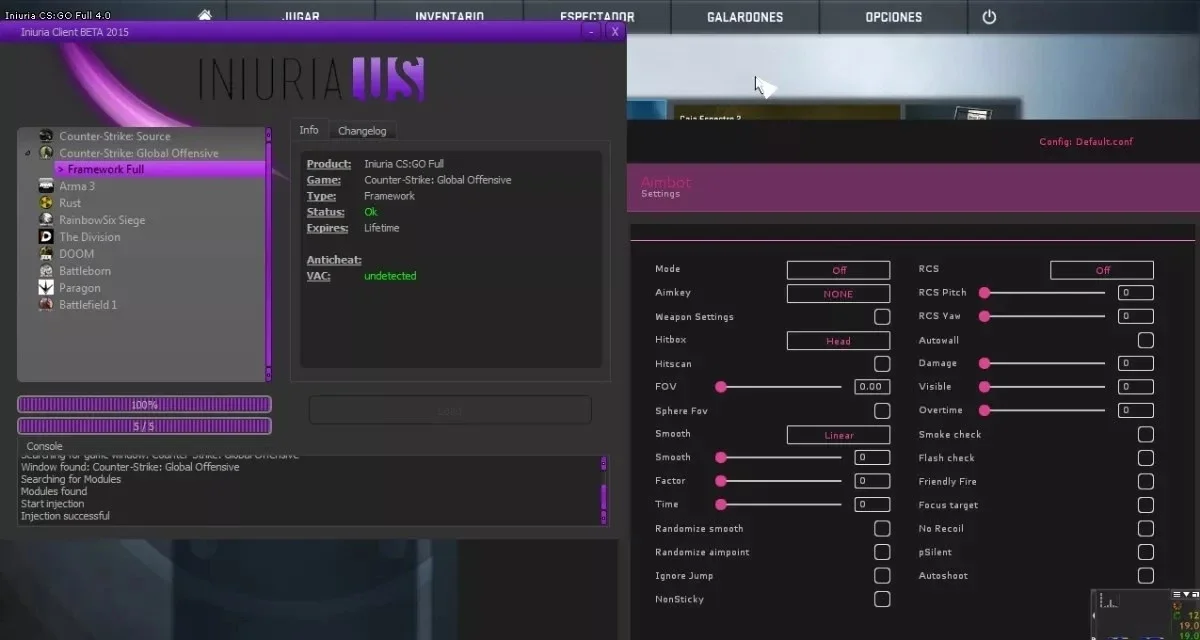Open the Smooth type dropdown showing Linear
1200x640 pixels.
838,435
